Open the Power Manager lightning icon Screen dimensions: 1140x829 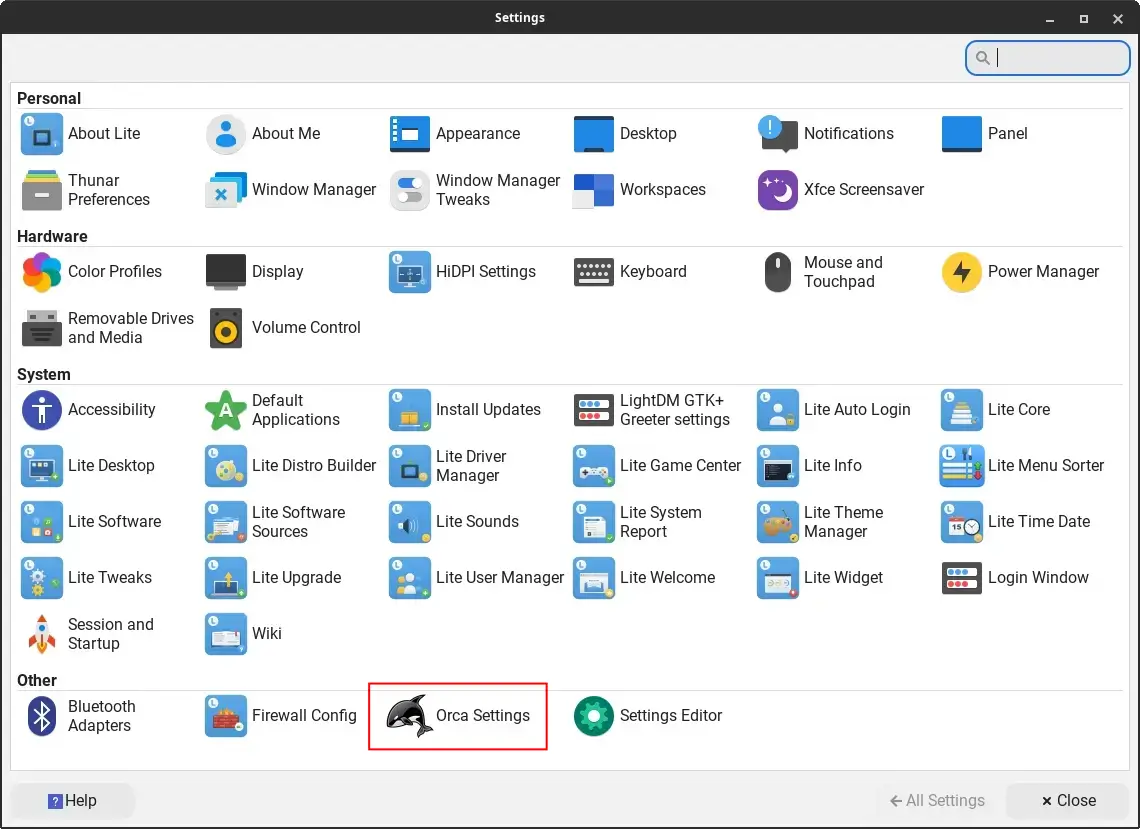(961, 272)
